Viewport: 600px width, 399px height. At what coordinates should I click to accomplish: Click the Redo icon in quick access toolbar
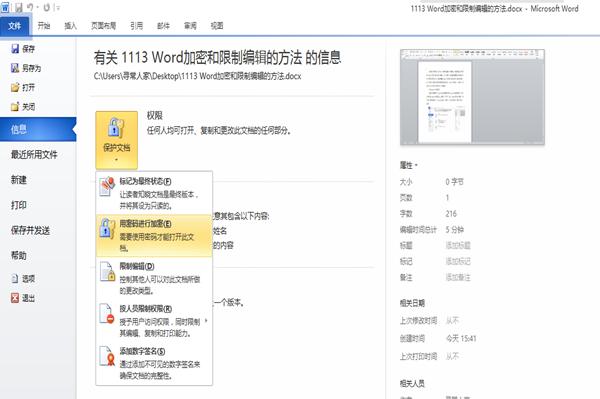click(47, 7)
